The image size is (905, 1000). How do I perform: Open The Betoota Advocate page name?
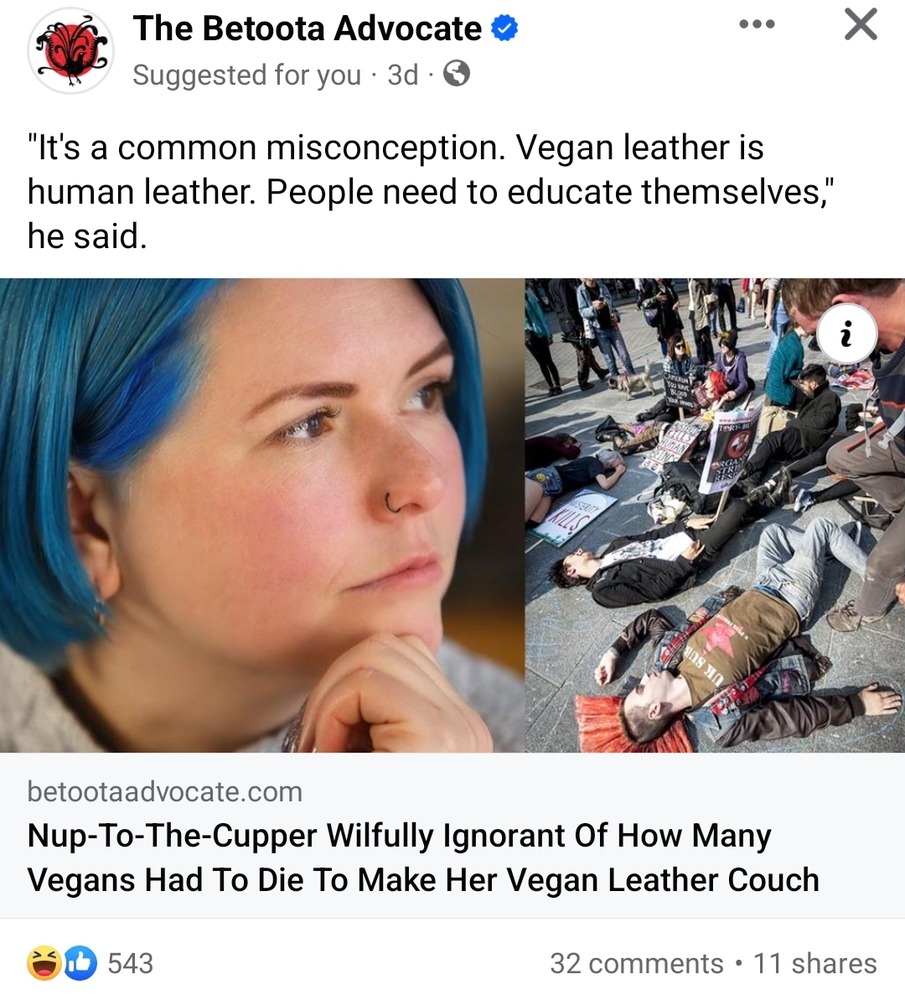307,29
